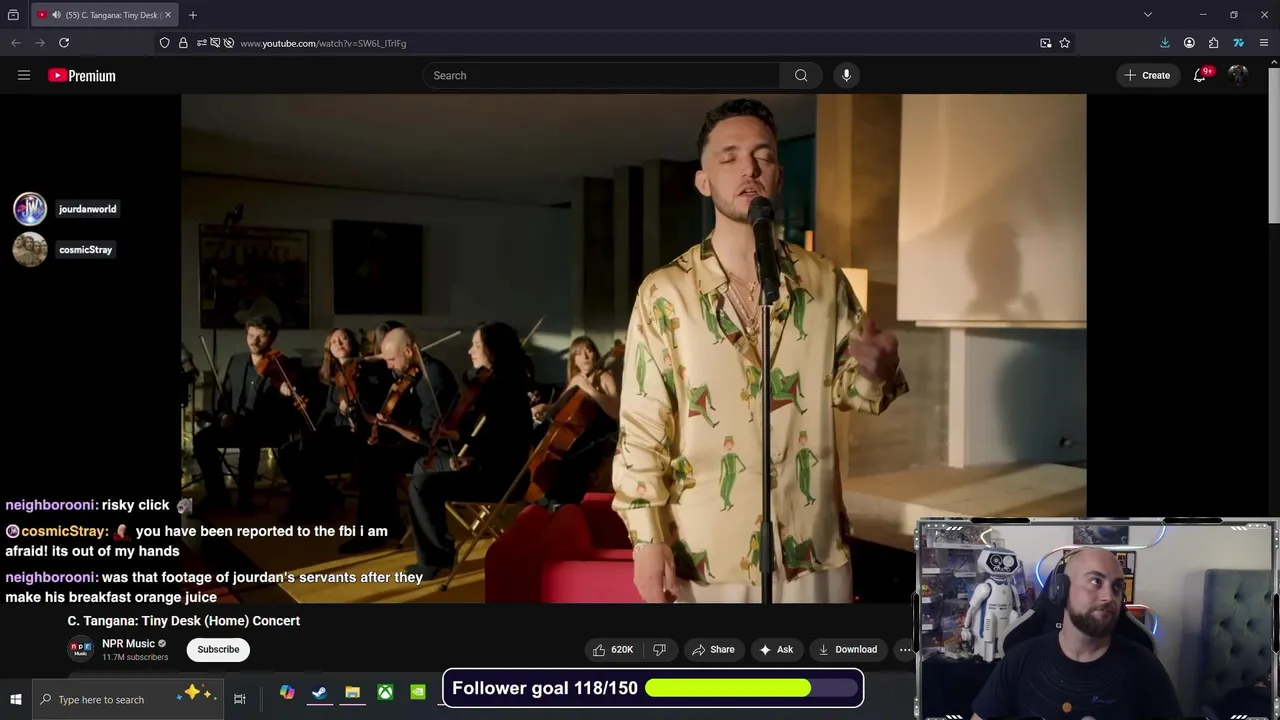Focus the YouTube search field
Image resolution: width=1280 pixels, height=720 pixels.
click(x=601, y=75)
